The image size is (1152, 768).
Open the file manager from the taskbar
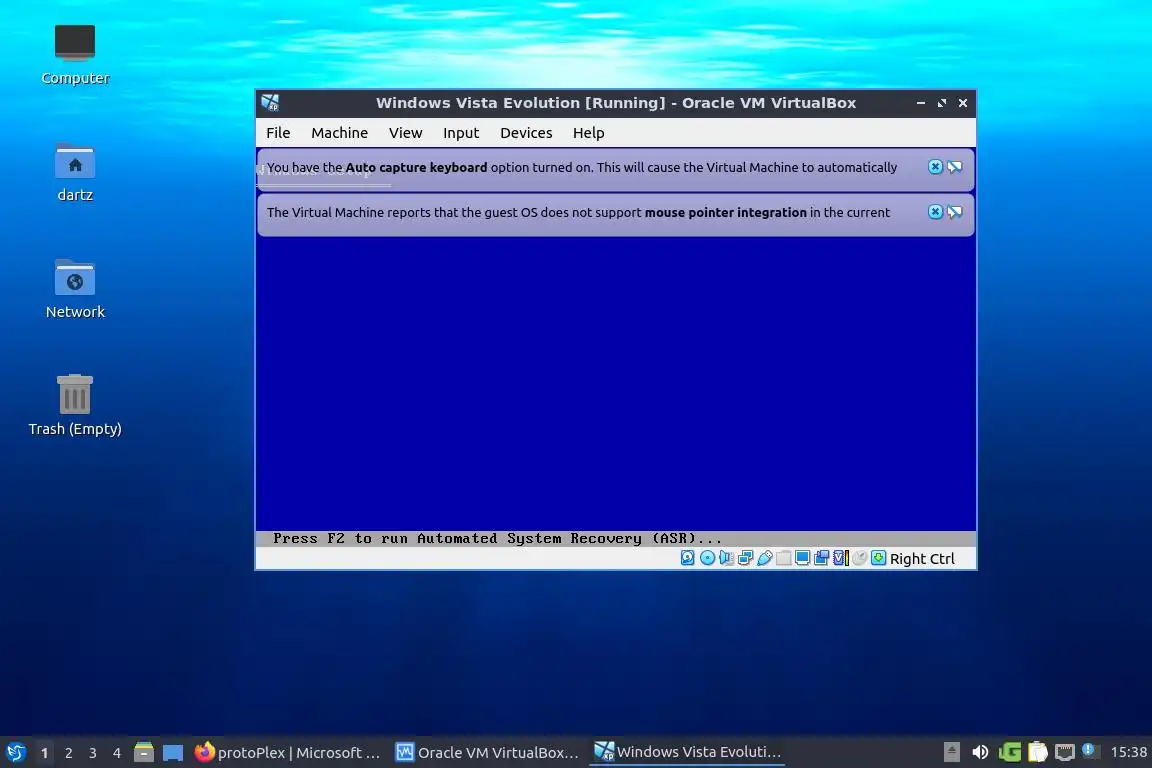[144, 752]
